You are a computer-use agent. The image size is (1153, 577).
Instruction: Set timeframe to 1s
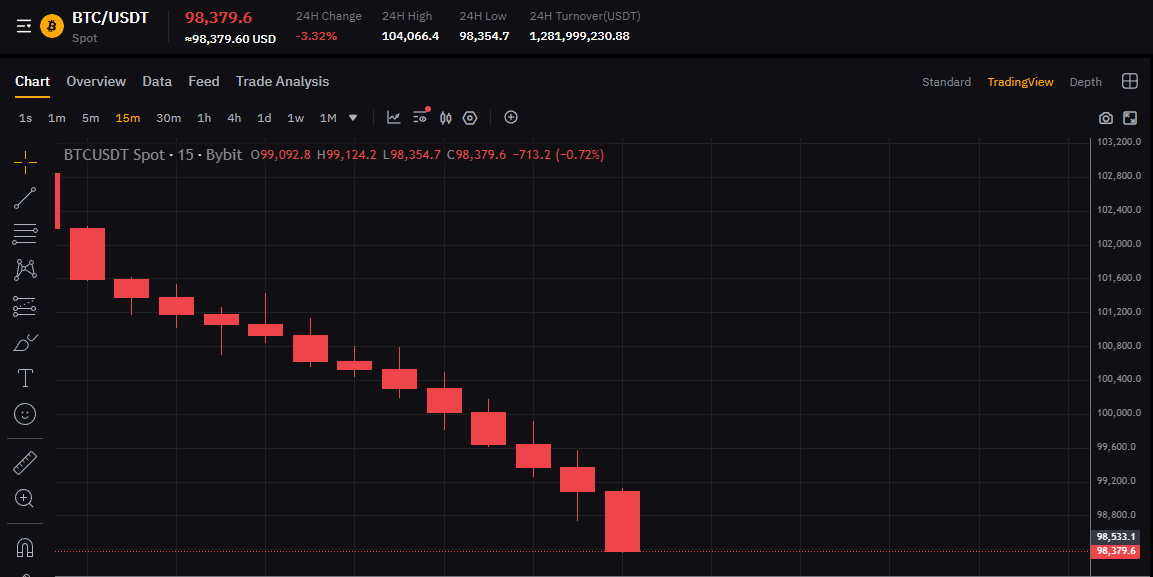pos(25,118)
